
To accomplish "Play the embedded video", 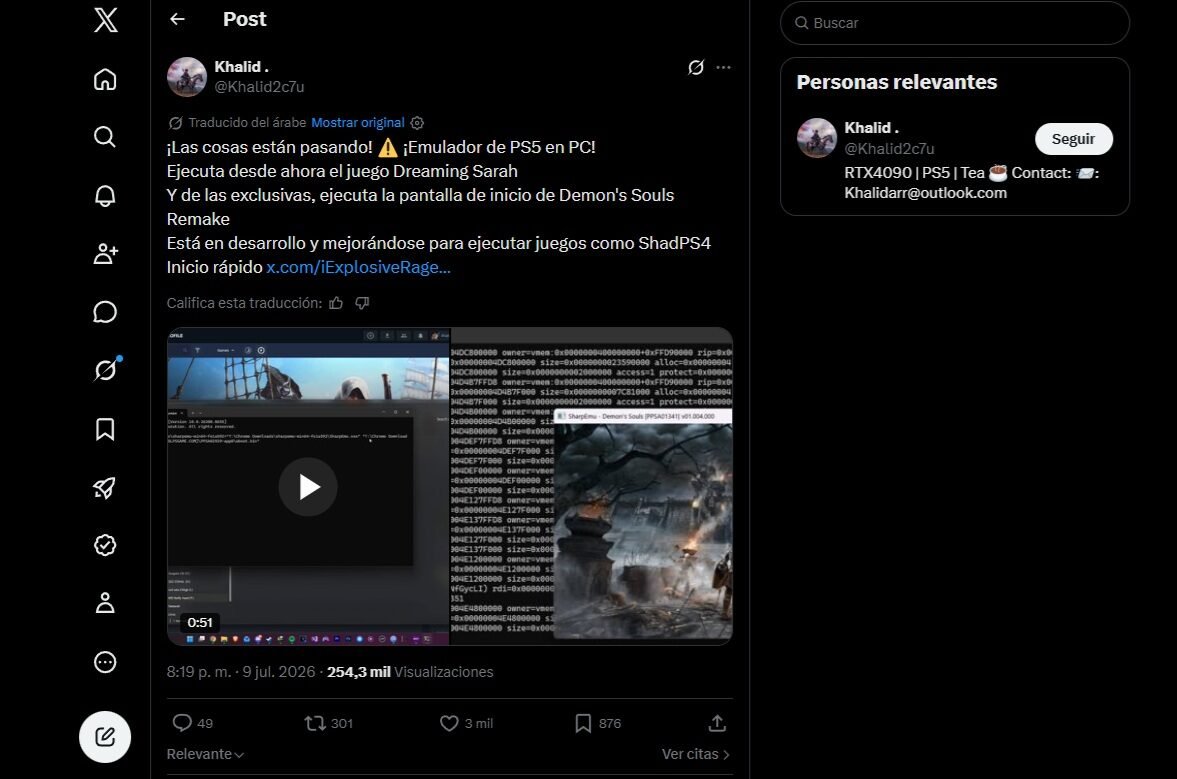I will [x=308, y=487].
